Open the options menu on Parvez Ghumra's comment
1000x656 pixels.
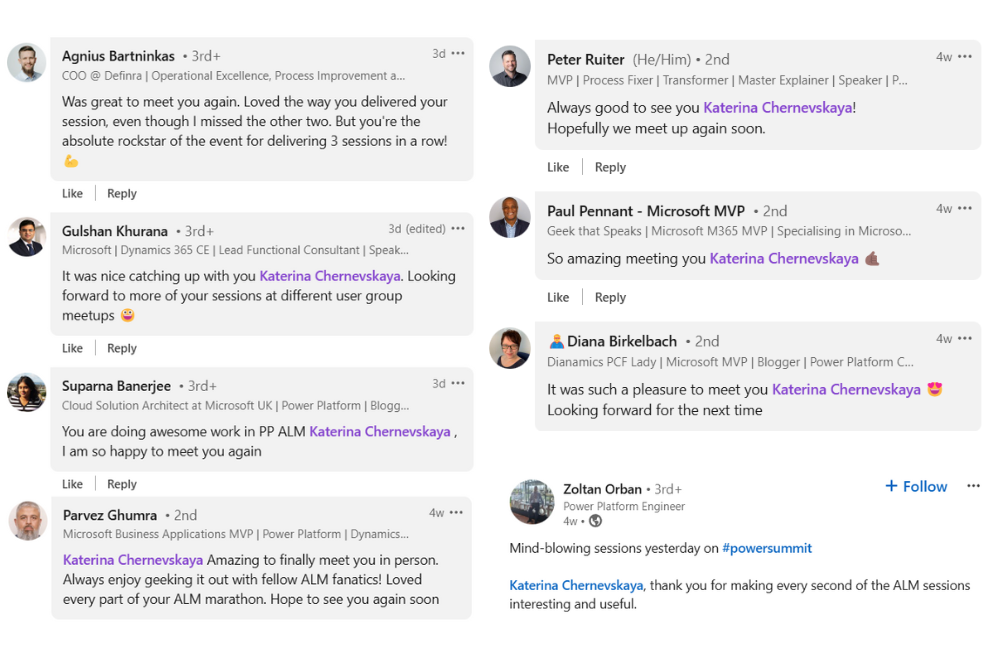click(456, 513)
